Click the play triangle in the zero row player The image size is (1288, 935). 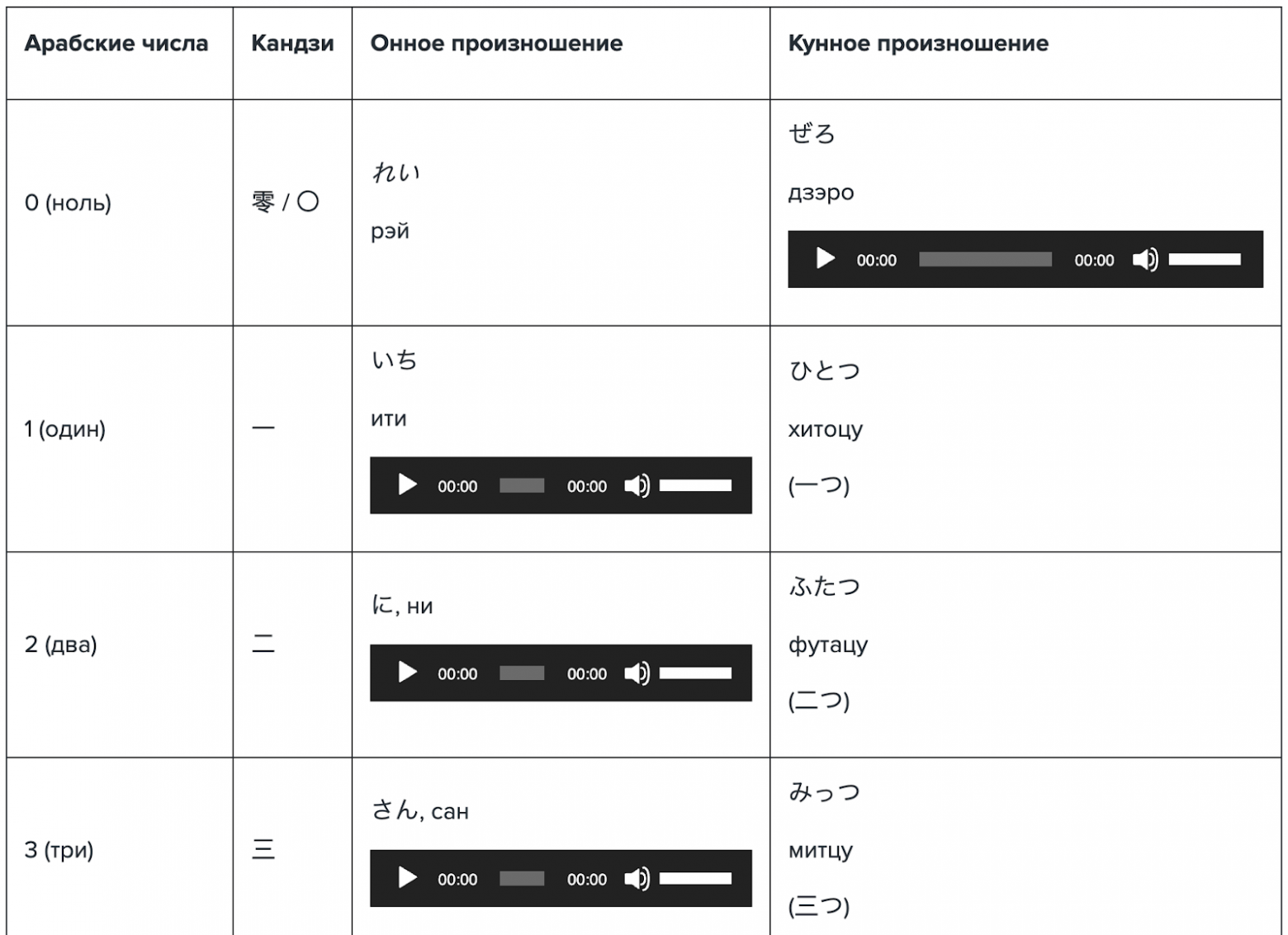824,259
